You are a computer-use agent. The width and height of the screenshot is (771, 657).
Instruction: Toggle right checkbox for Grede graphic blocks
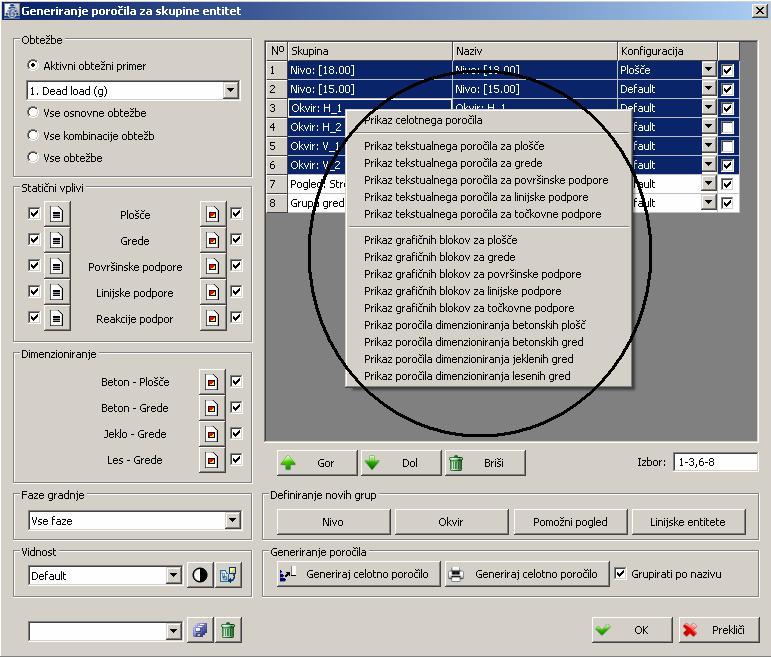click(x=237, y=239)
